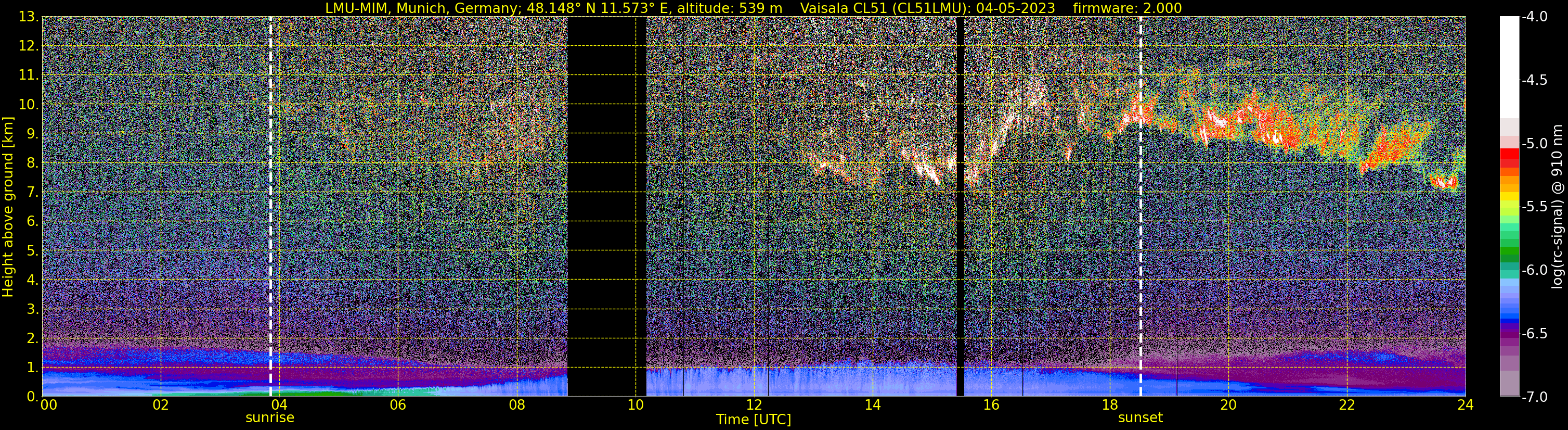Click the narrow black data gap before 16 UTC
Viewport: 1568px width, 430px height.
[961, 206]
